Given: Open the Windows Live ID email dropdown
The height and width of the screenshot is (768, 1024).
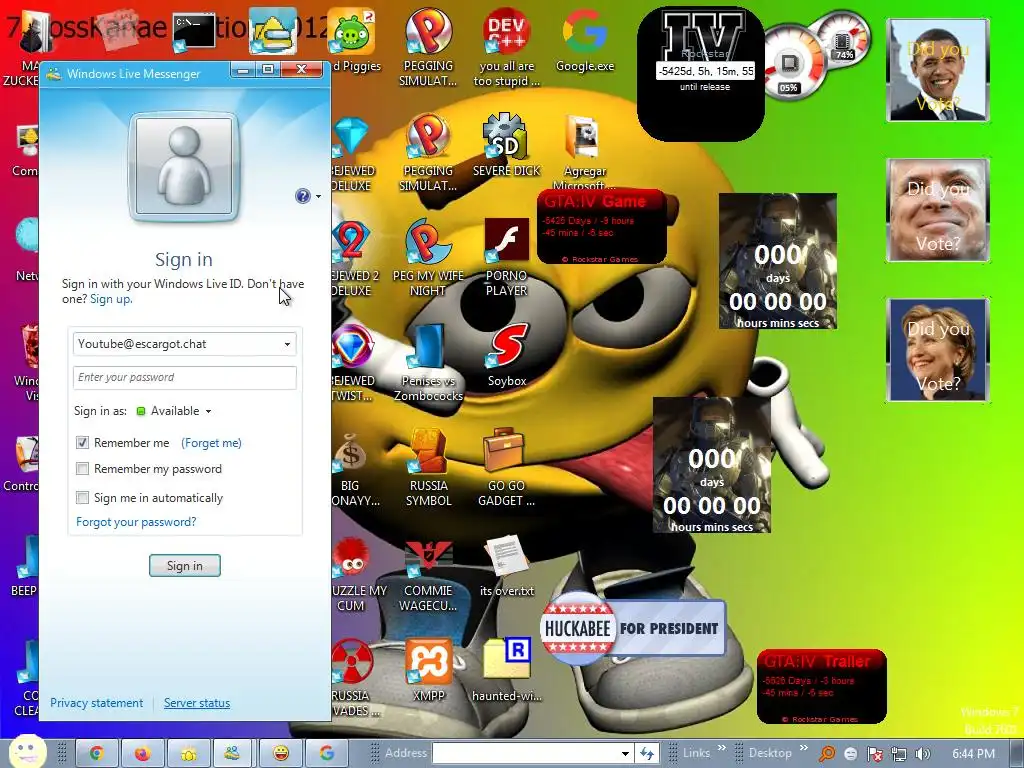Looking at the screenshot, I should click(287, 344).
